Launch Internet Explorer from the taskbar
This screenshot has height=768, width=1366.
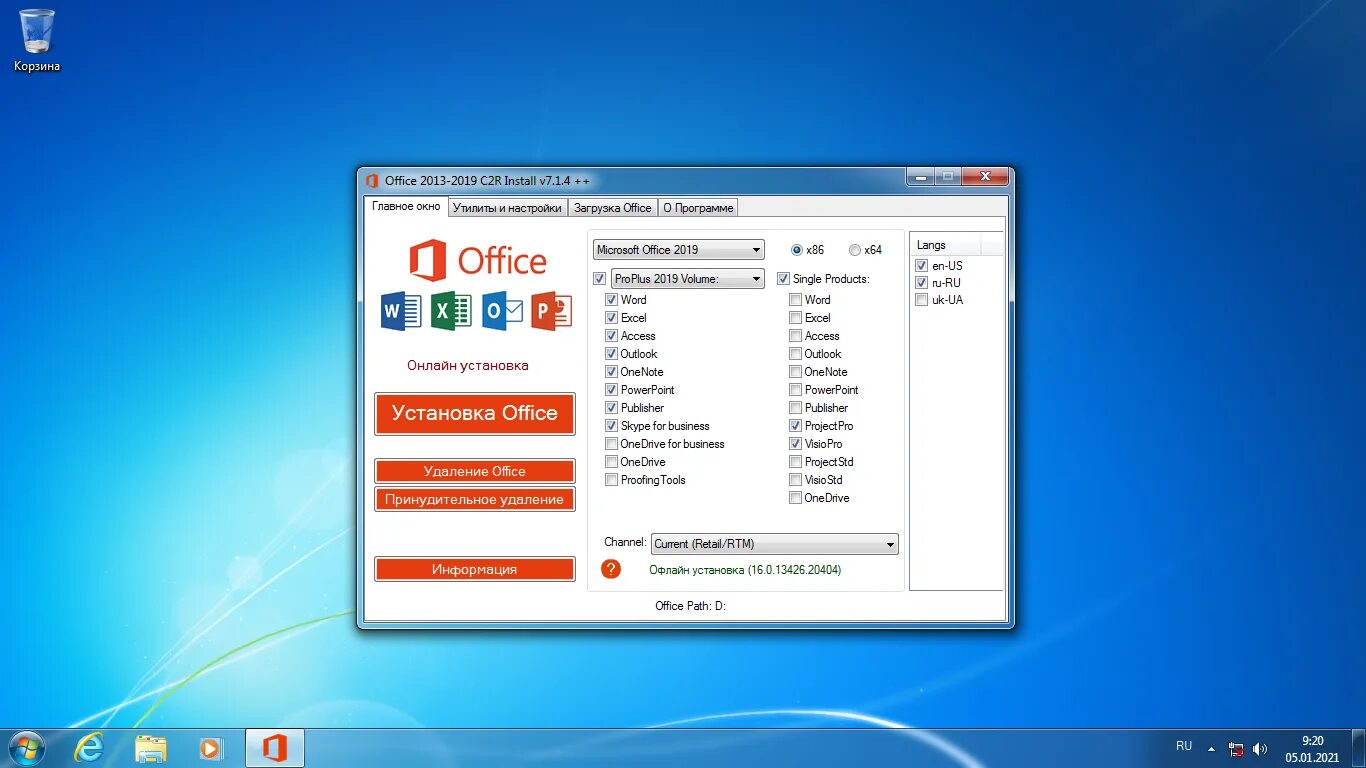(x=89, y=748)
